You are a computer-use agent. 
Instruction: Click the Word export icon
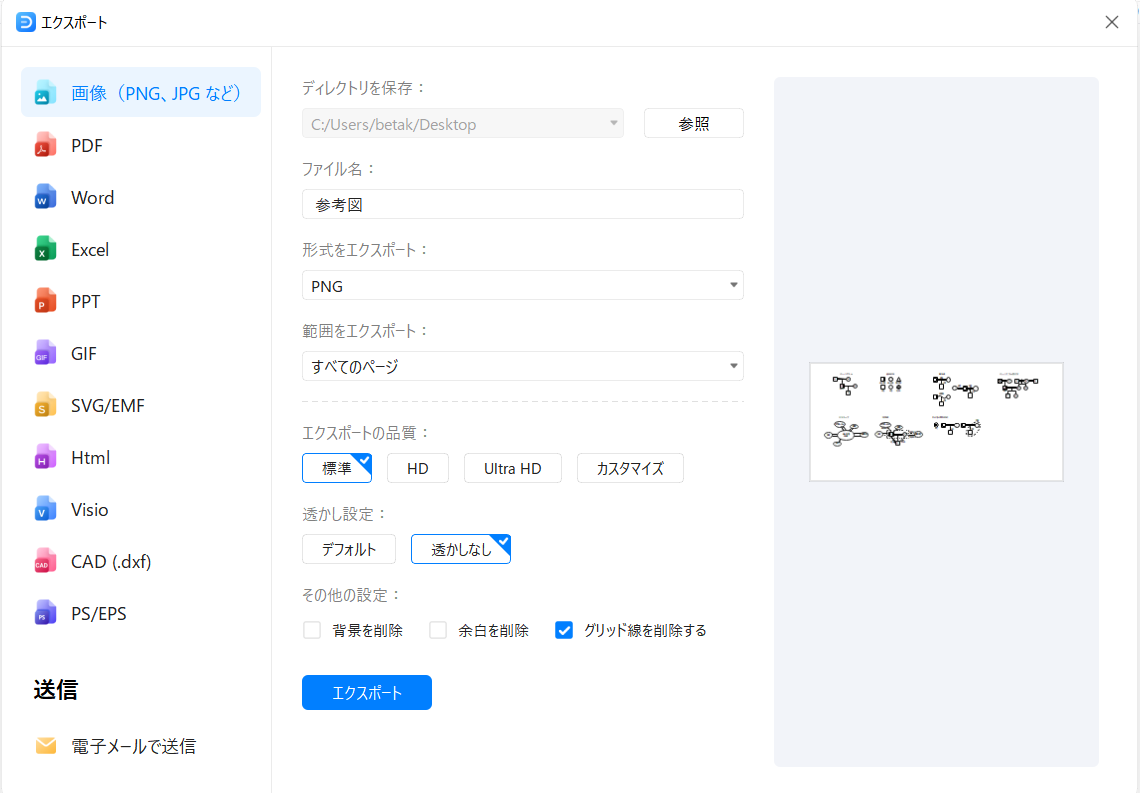pos(44,197)
